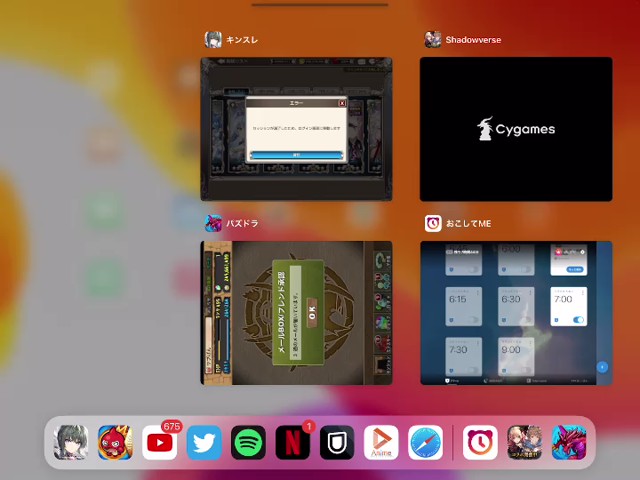Image resolution: width=640 pixels, height=480 pixels.
Task: Open the キンスレ app from the dock
Action: click(71, 442)
